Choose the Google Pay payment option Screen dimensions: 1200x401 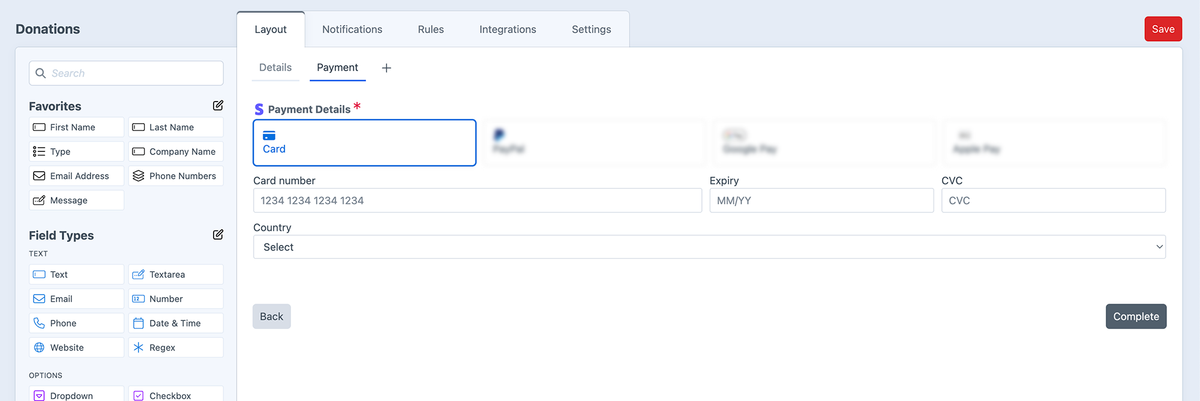coord(825,142)
